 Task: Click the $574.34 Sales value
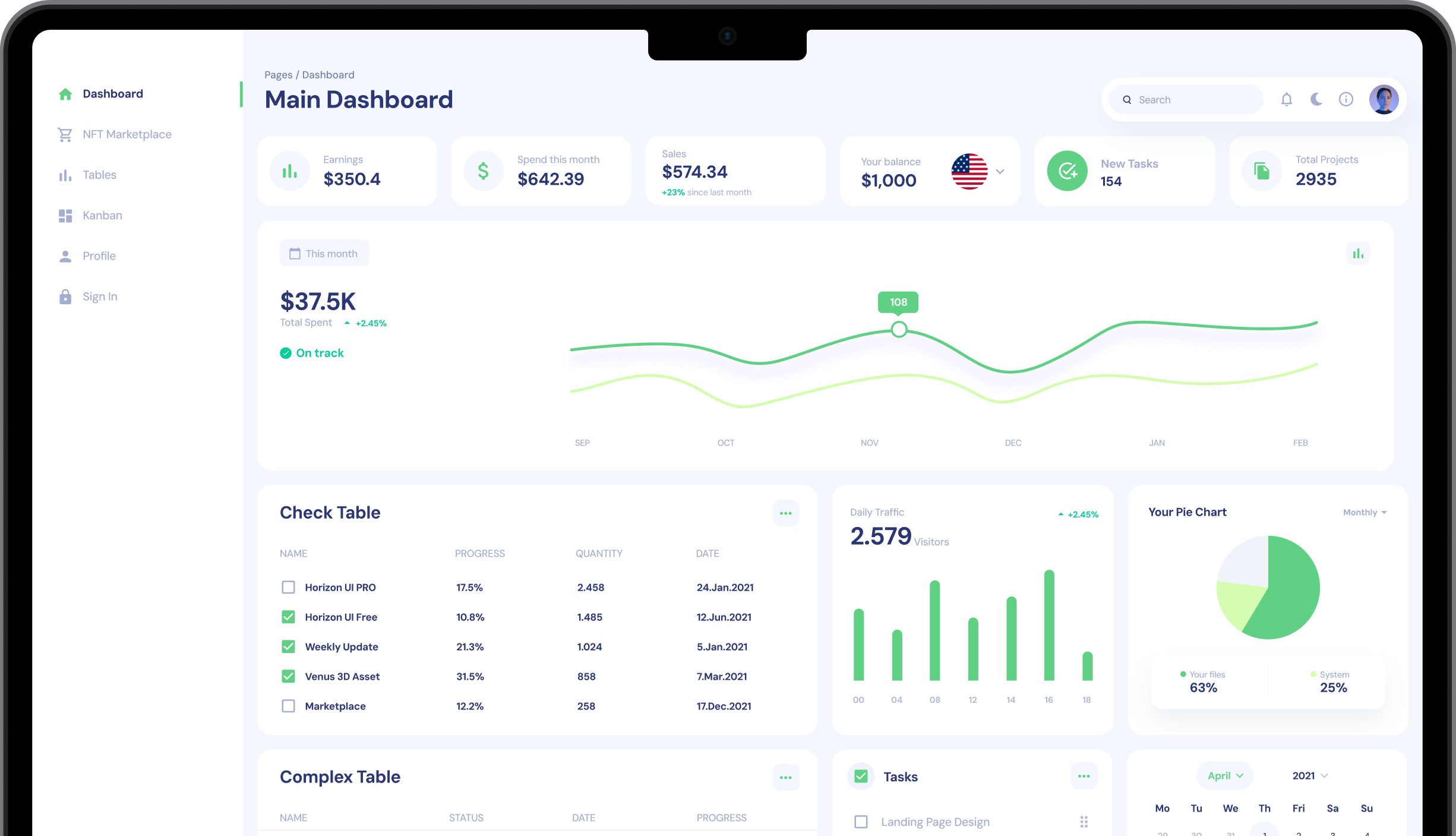coord(694,172)
